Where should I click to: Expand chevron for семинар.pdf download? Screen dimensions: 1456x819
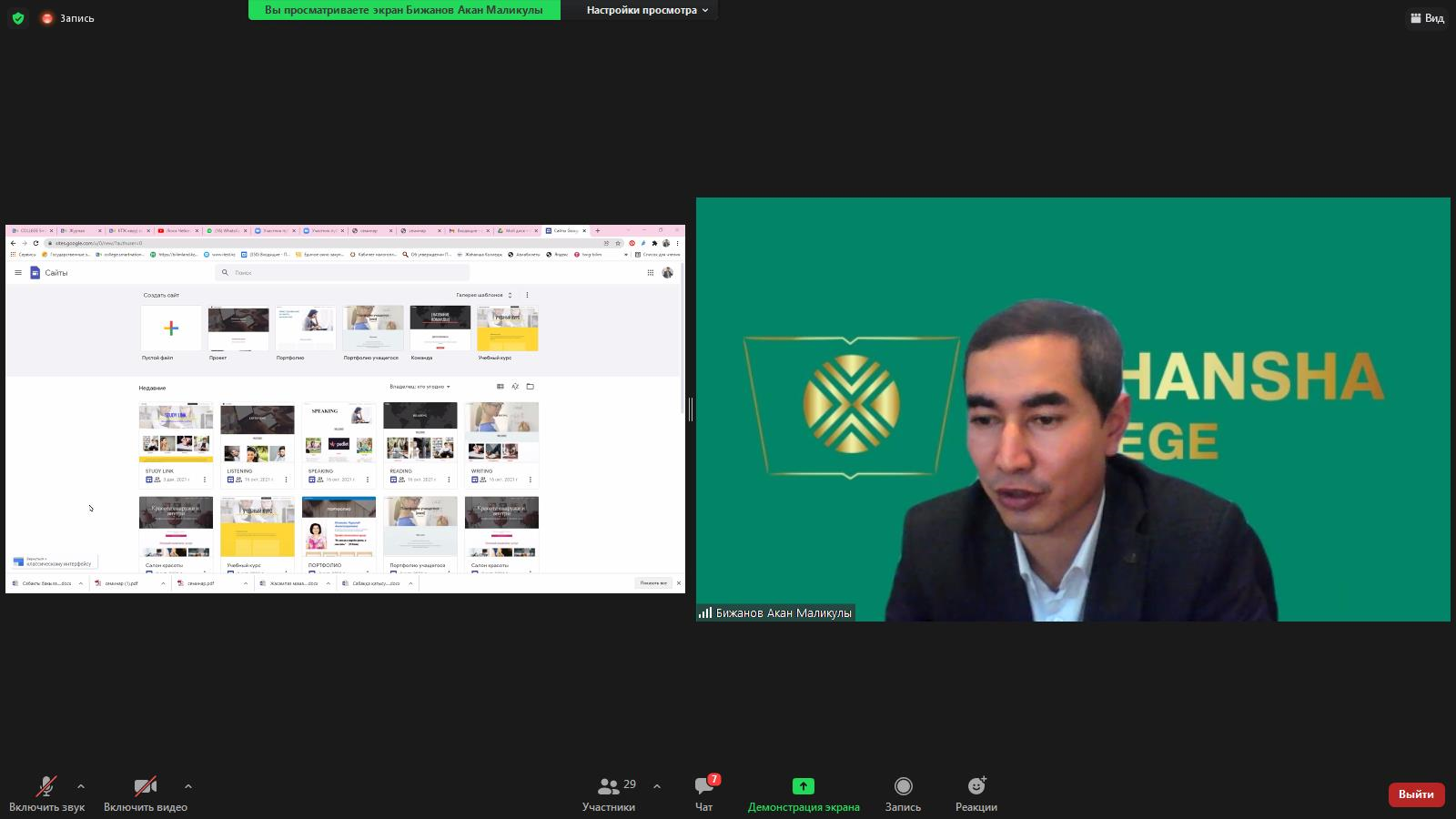(x=246, y=583)
